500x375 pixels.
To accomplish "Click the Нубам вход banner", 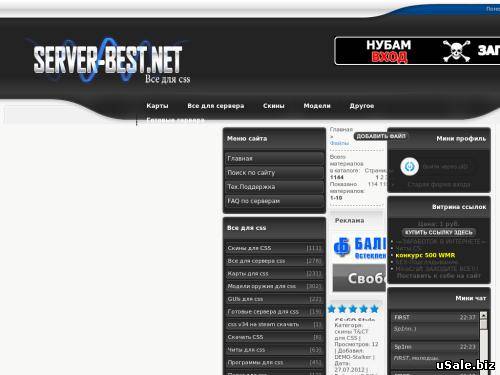I will coord(389,51).
